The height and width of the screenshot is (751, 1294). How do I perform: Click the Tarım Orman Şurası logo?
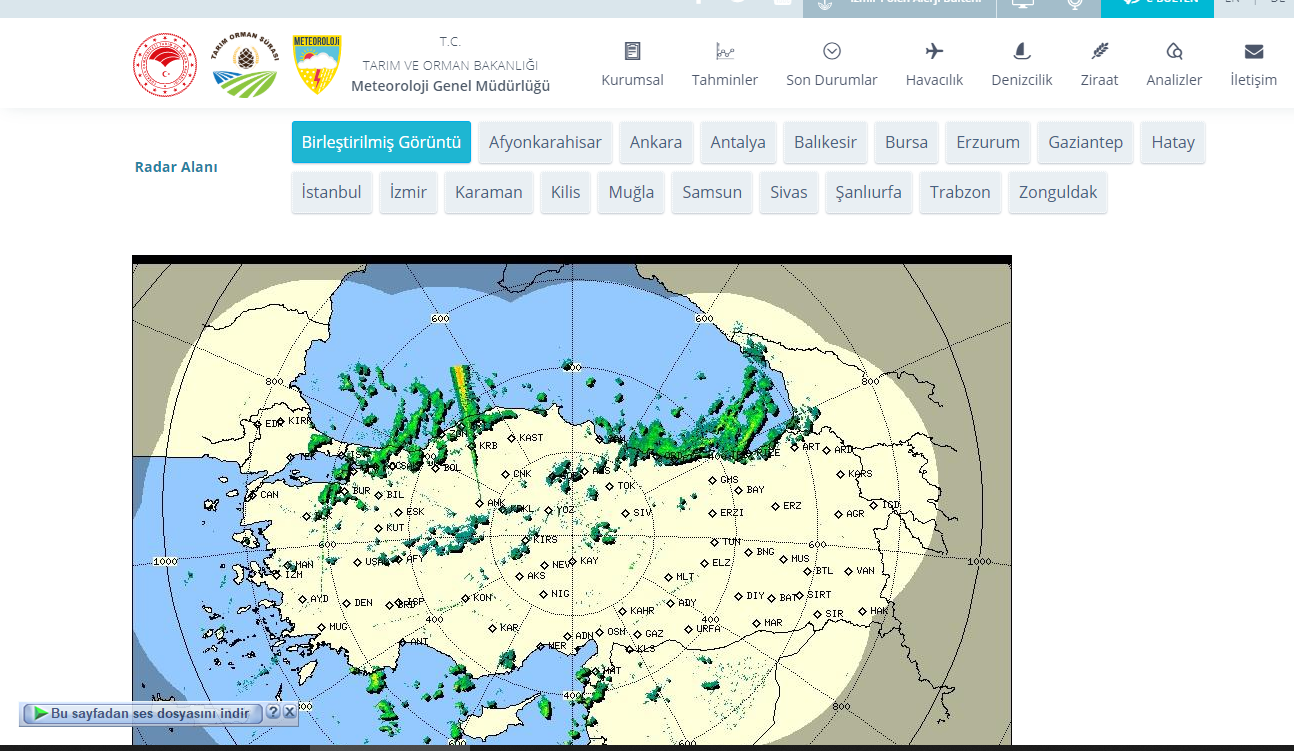coord(245,65)
